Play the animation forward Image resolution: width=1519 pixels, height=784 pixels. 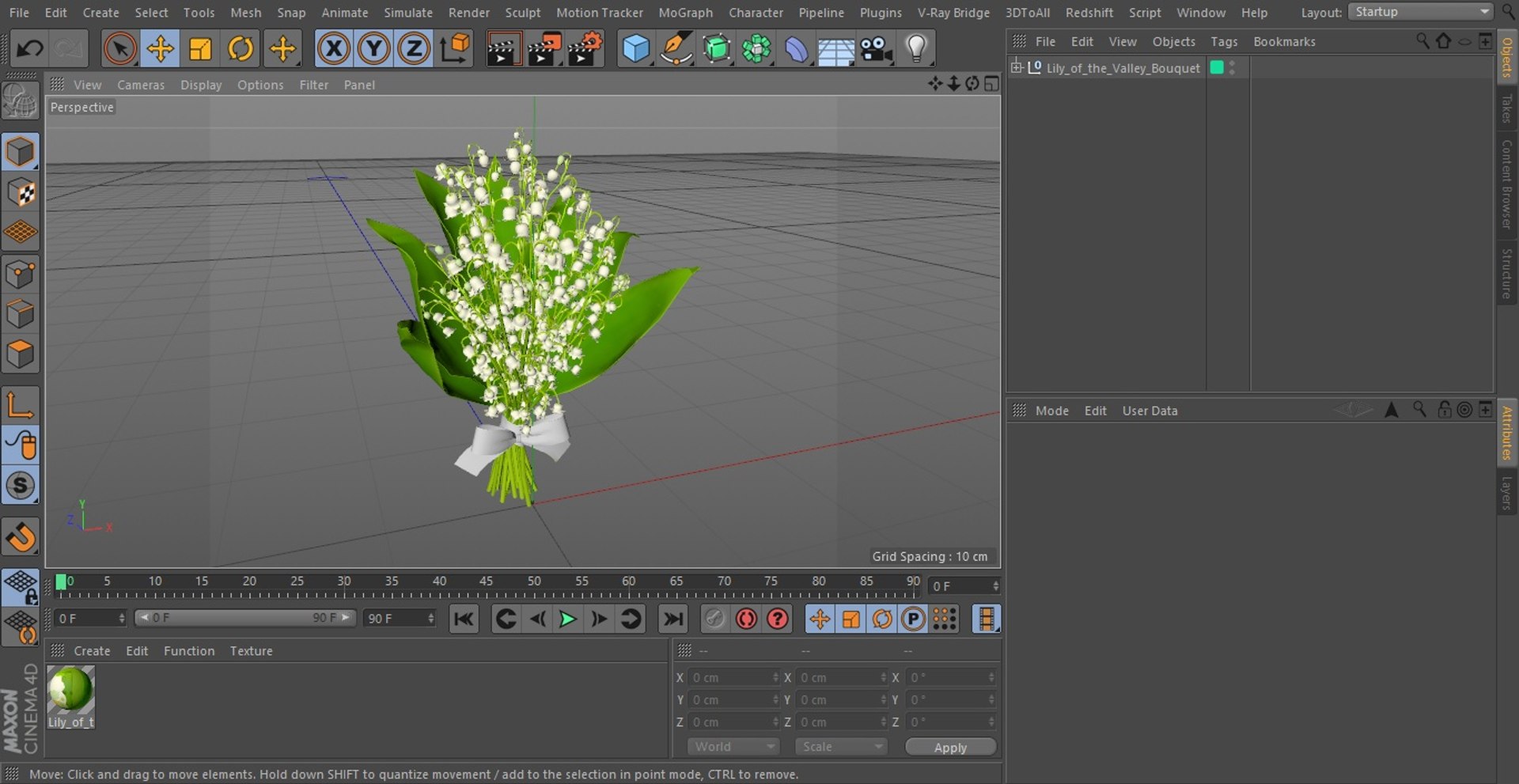567,619
